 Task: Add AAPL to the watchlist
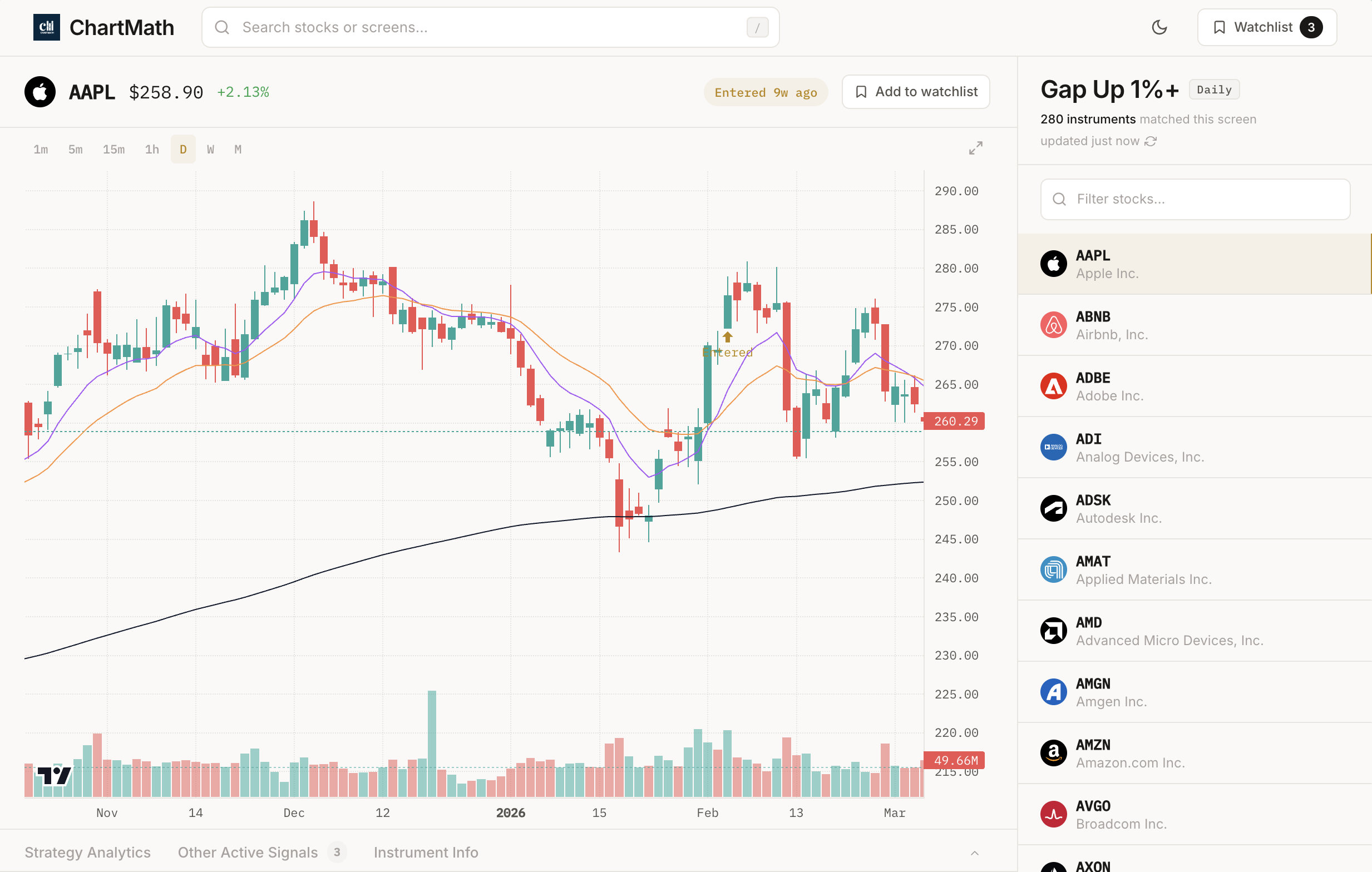click(915, 92)
